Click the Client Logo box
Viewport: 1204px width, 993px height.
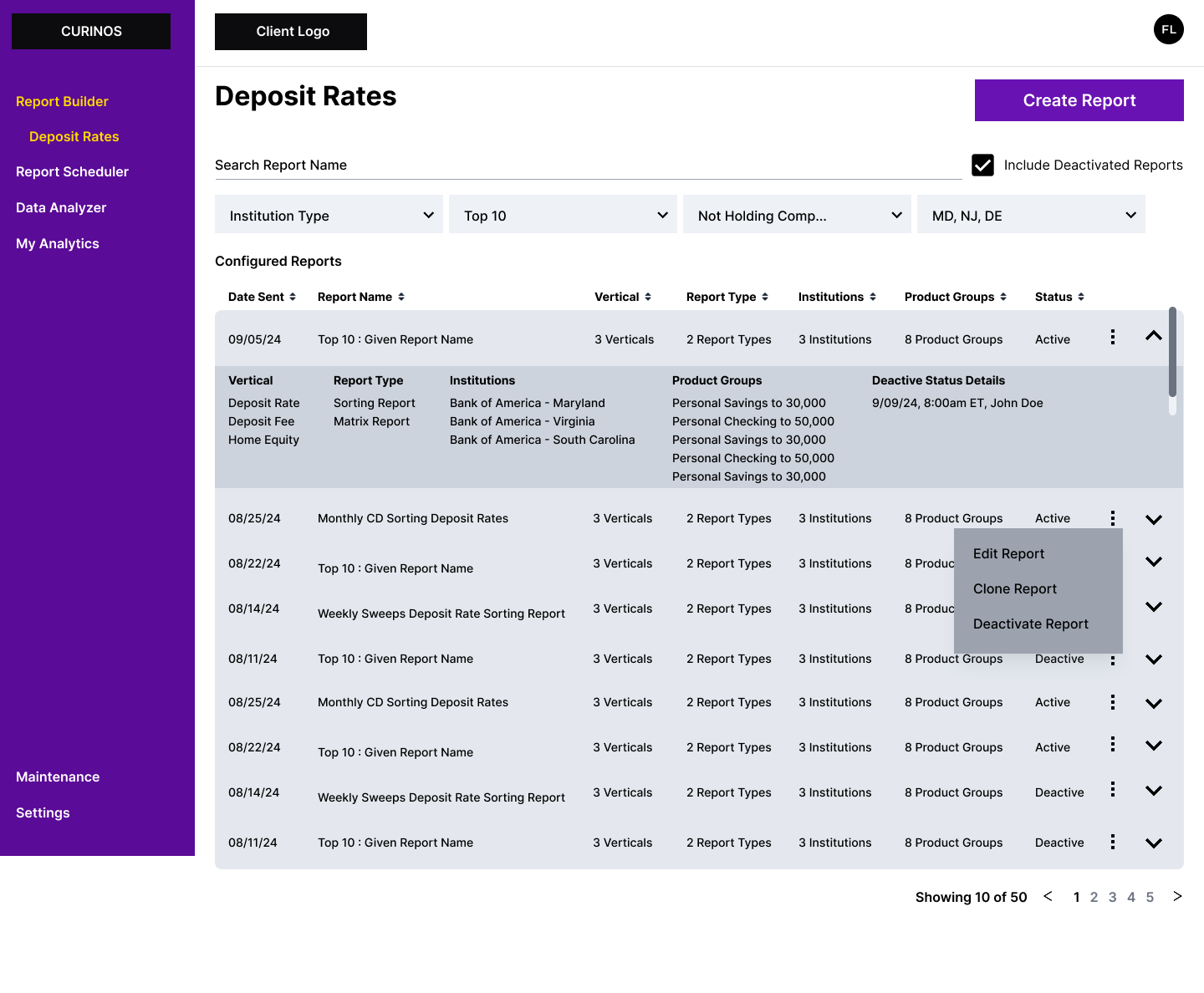pos(291,32)
